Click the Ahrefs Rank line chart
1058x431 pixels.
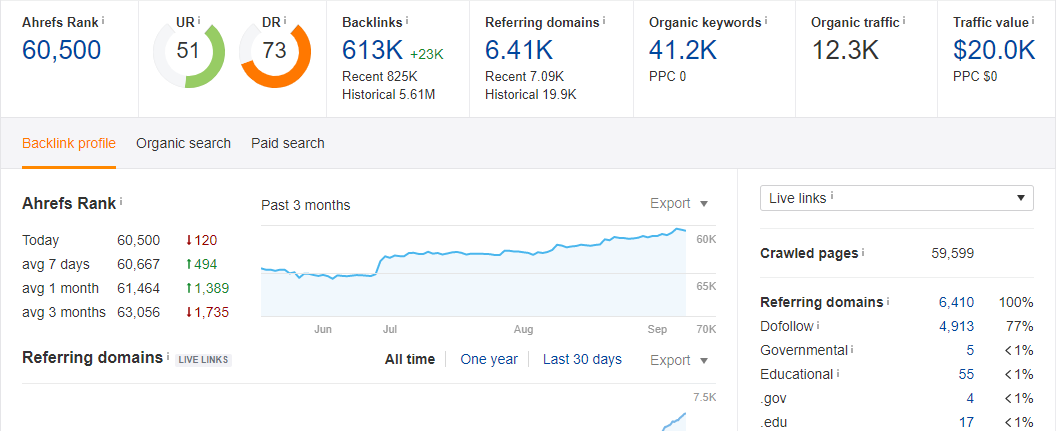pyautogui.click(x=473, y=271)
